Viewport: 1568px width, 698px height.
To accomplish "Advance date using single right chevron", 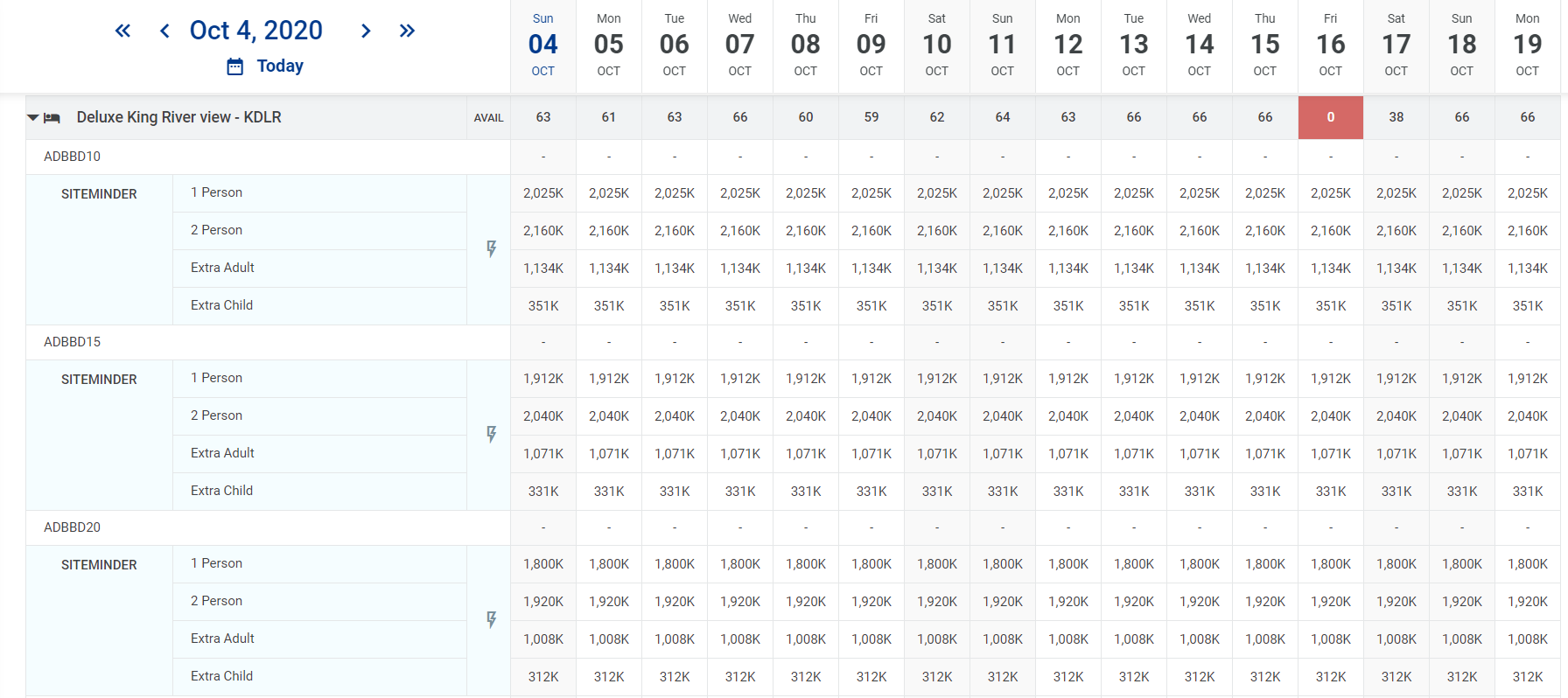I will tap(366, 31).
